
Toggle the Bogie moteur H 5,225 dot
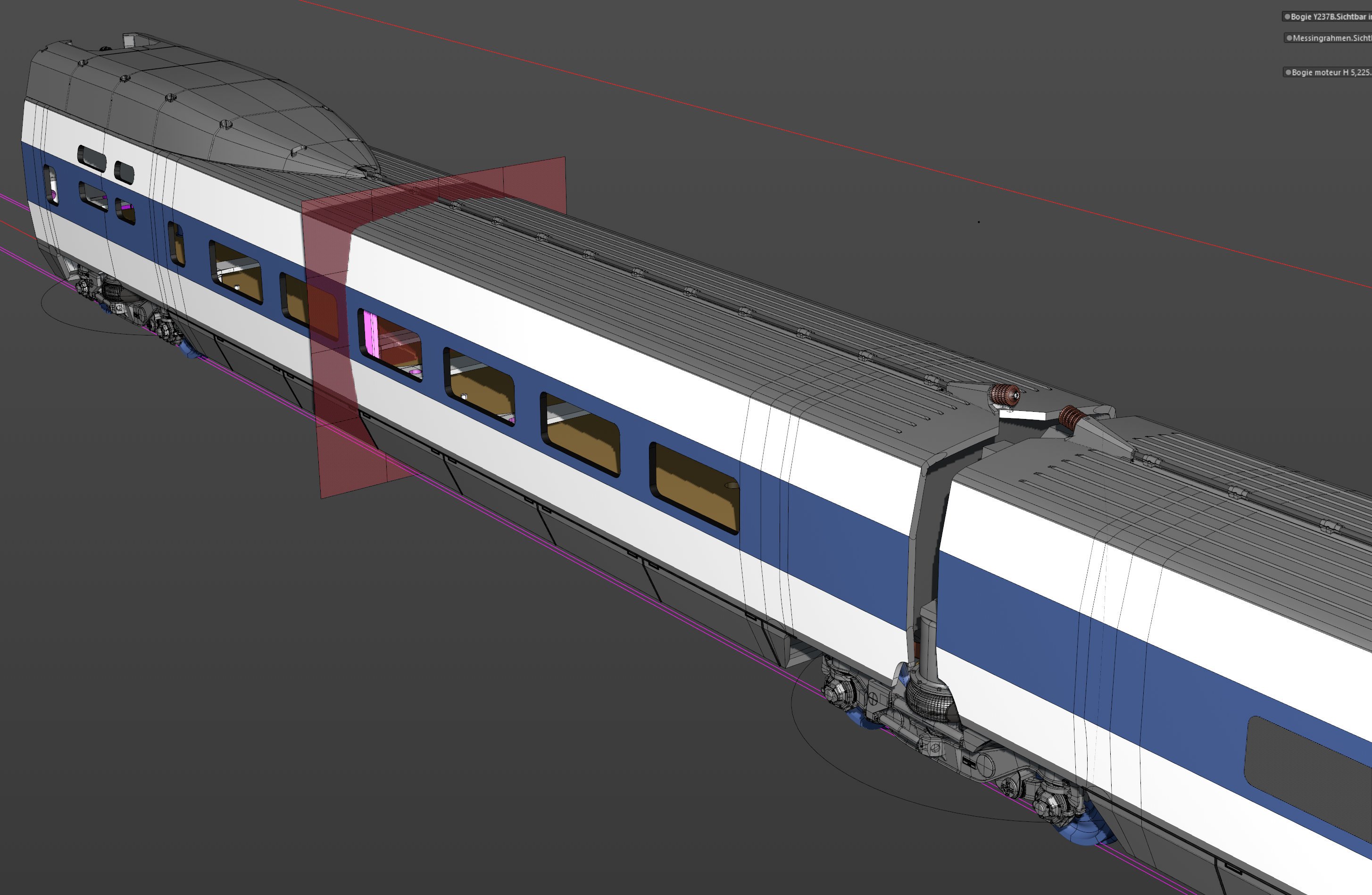pos(1289,72)
